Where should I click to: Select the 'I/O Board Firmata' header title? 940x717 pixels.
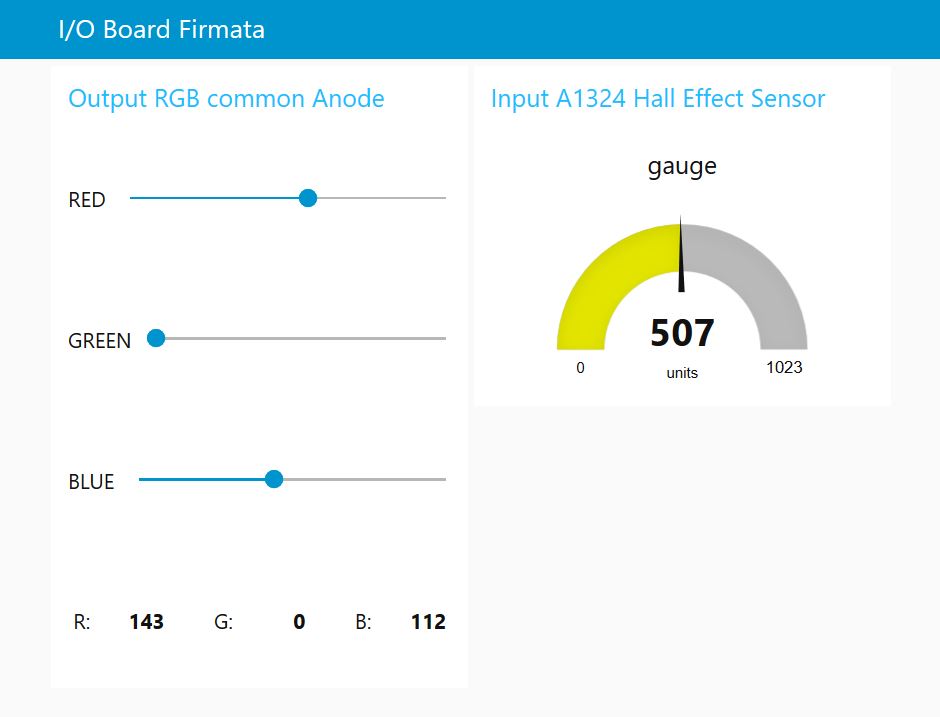click(161, 29)
